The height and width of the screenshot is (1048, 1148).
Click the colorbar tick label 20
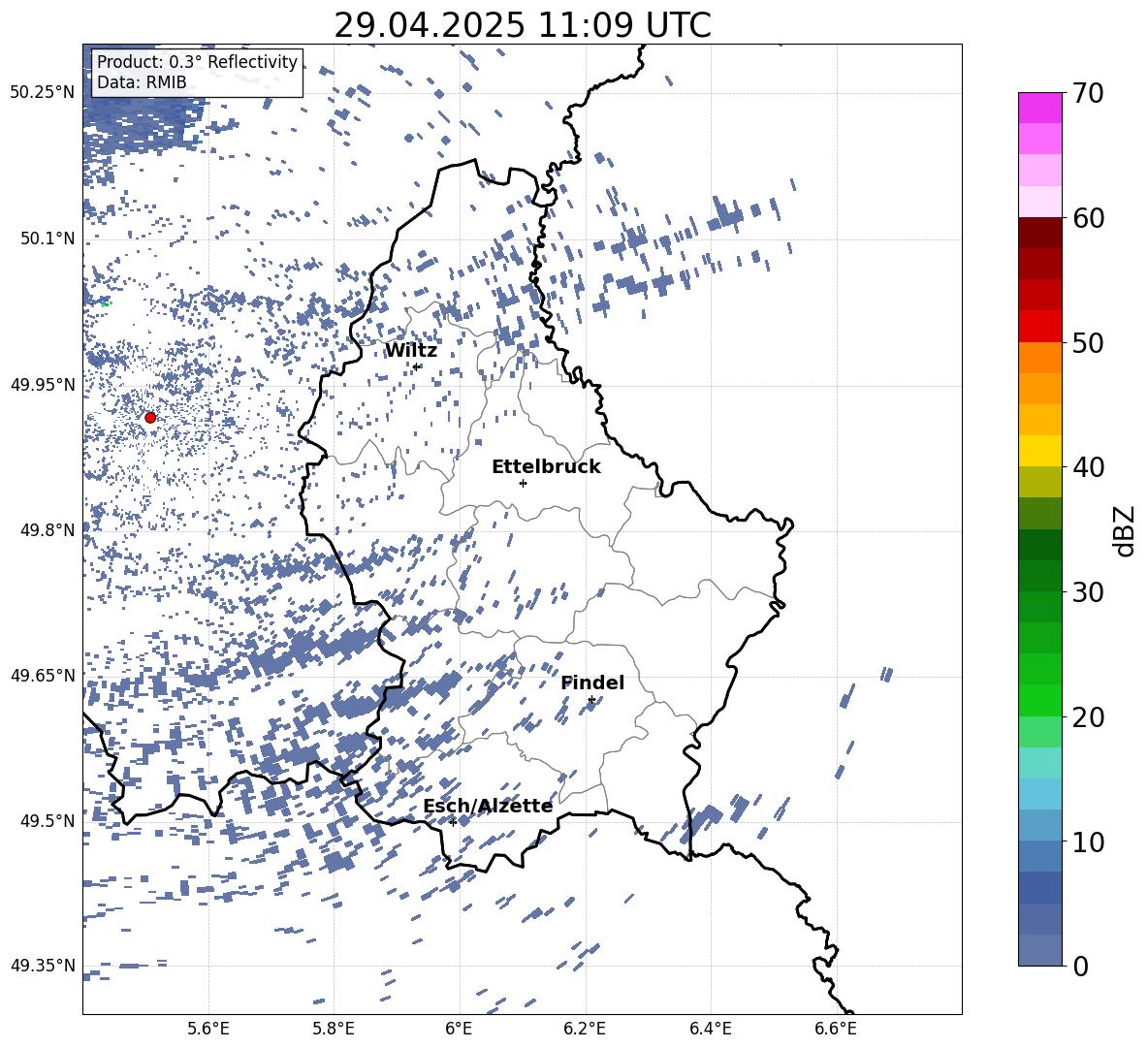click(x=1088, y=716)
